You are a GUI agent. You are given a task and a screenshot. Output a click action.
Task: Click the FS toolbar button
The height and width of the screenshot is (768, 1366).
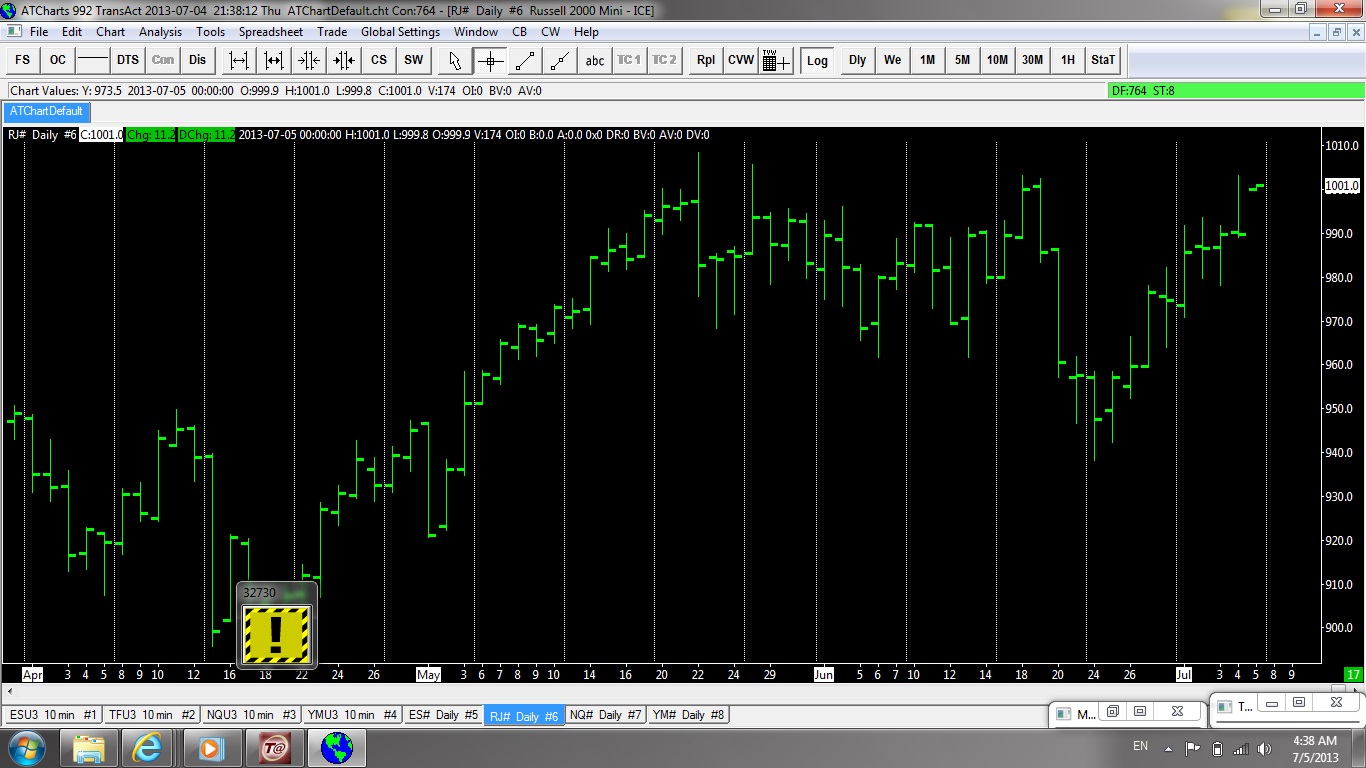[23, 60]
